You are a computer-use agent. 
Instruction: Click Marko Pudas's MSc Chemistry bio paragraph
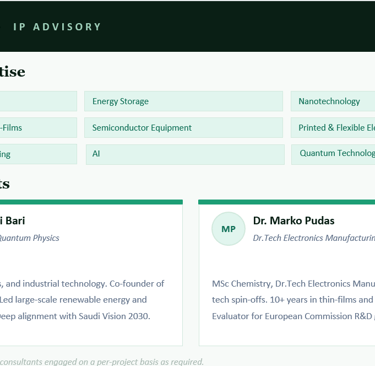pyautogui.click(x=293, y=300)
